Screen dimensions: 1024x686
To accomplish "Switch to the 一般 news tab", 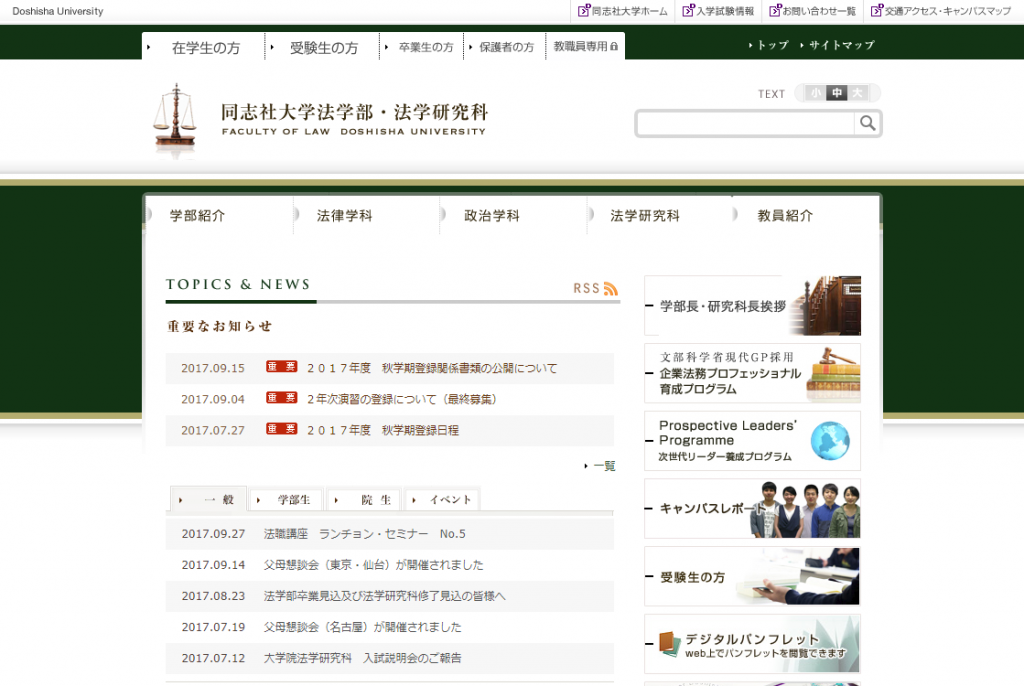I will coord(208,500).
